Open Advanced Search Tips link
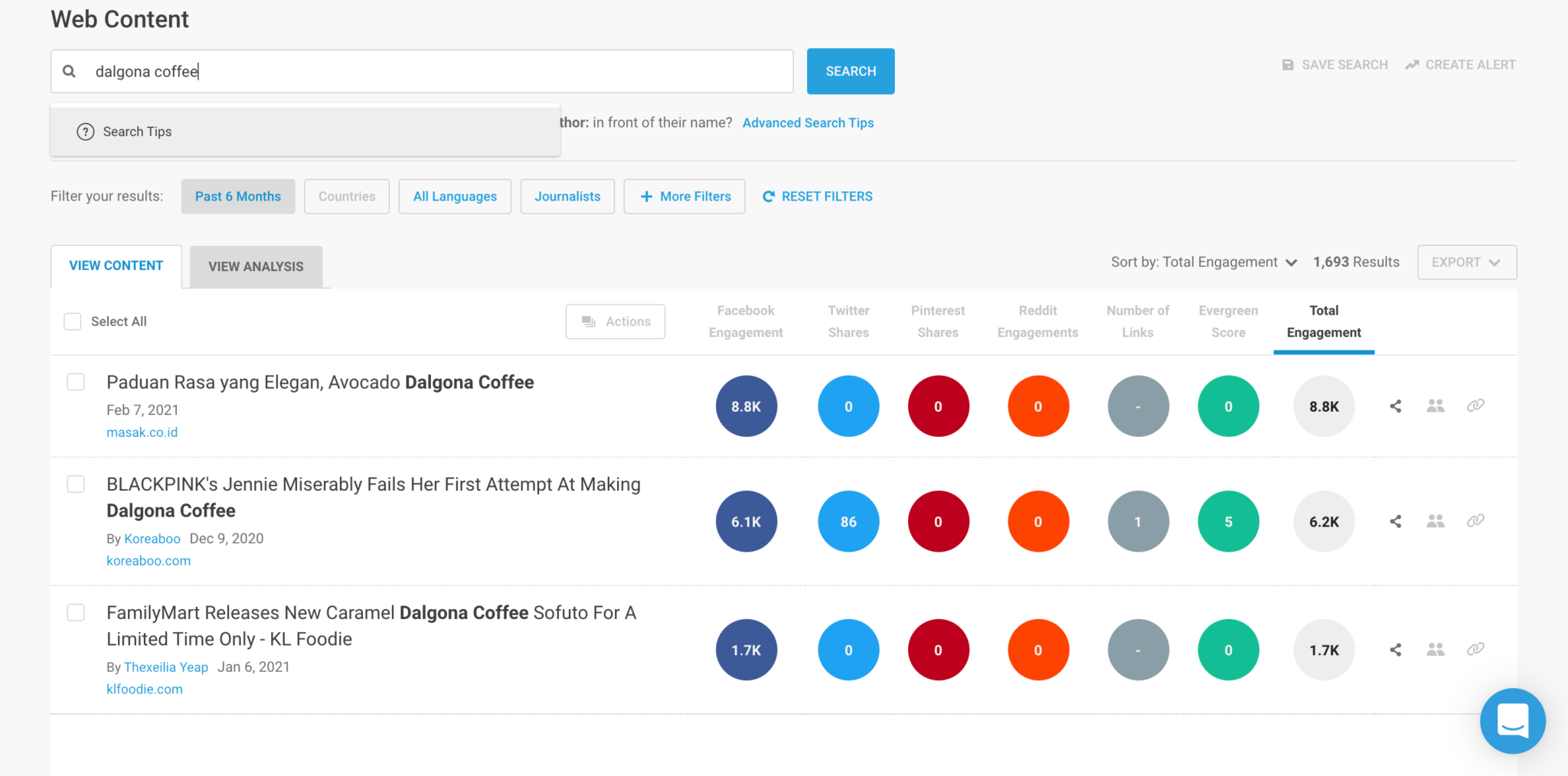1568x776 pixels. click(x=808, y=122)
